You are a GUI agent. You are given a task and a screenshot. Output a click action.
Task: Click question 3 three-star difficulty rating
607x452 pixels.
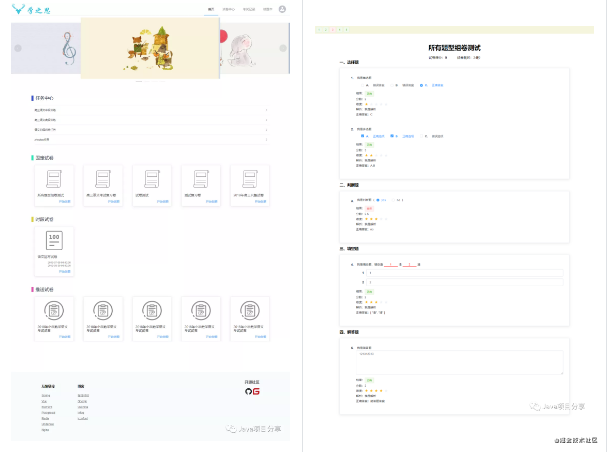pyautogui.click(x=376, y=219)
